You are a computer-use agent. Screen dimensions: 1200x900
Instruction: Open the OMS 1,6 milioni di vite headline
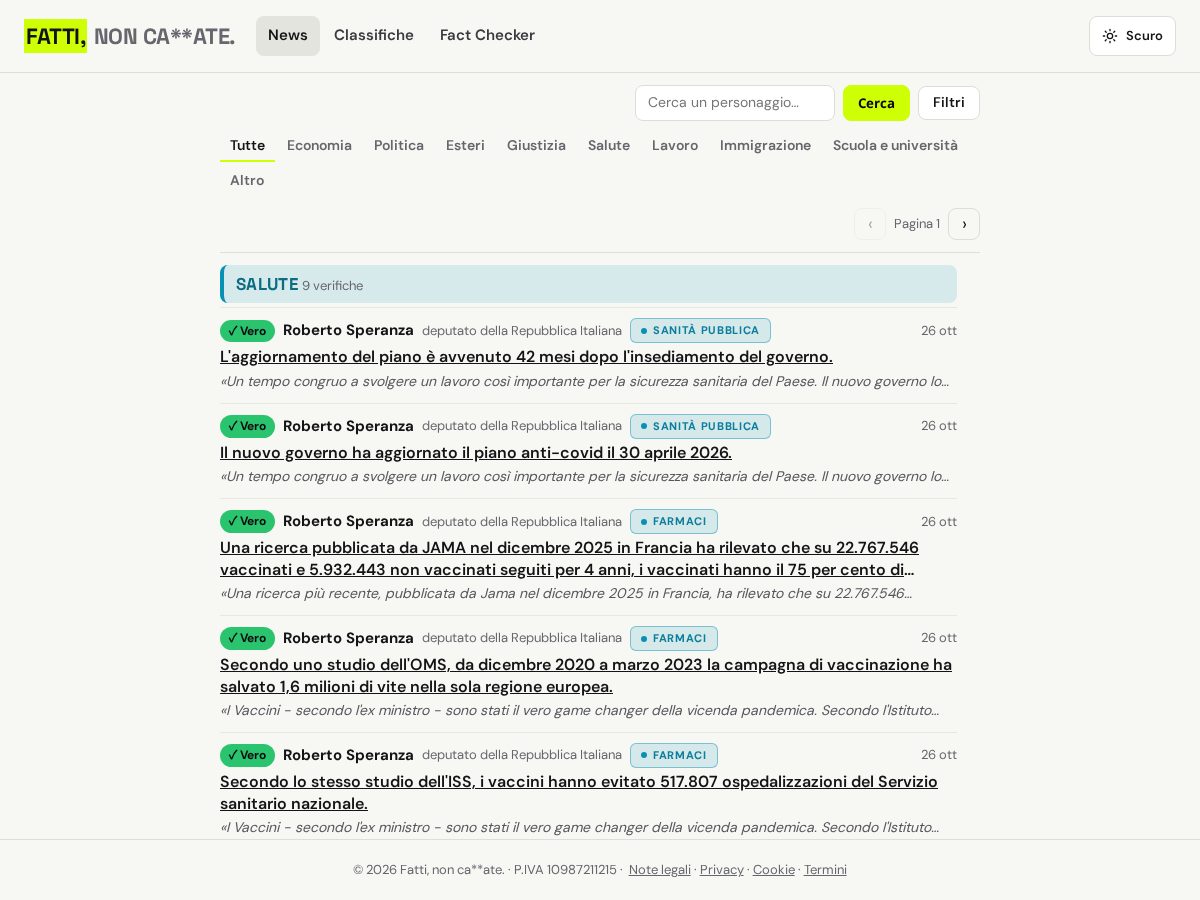click(586, 676)
